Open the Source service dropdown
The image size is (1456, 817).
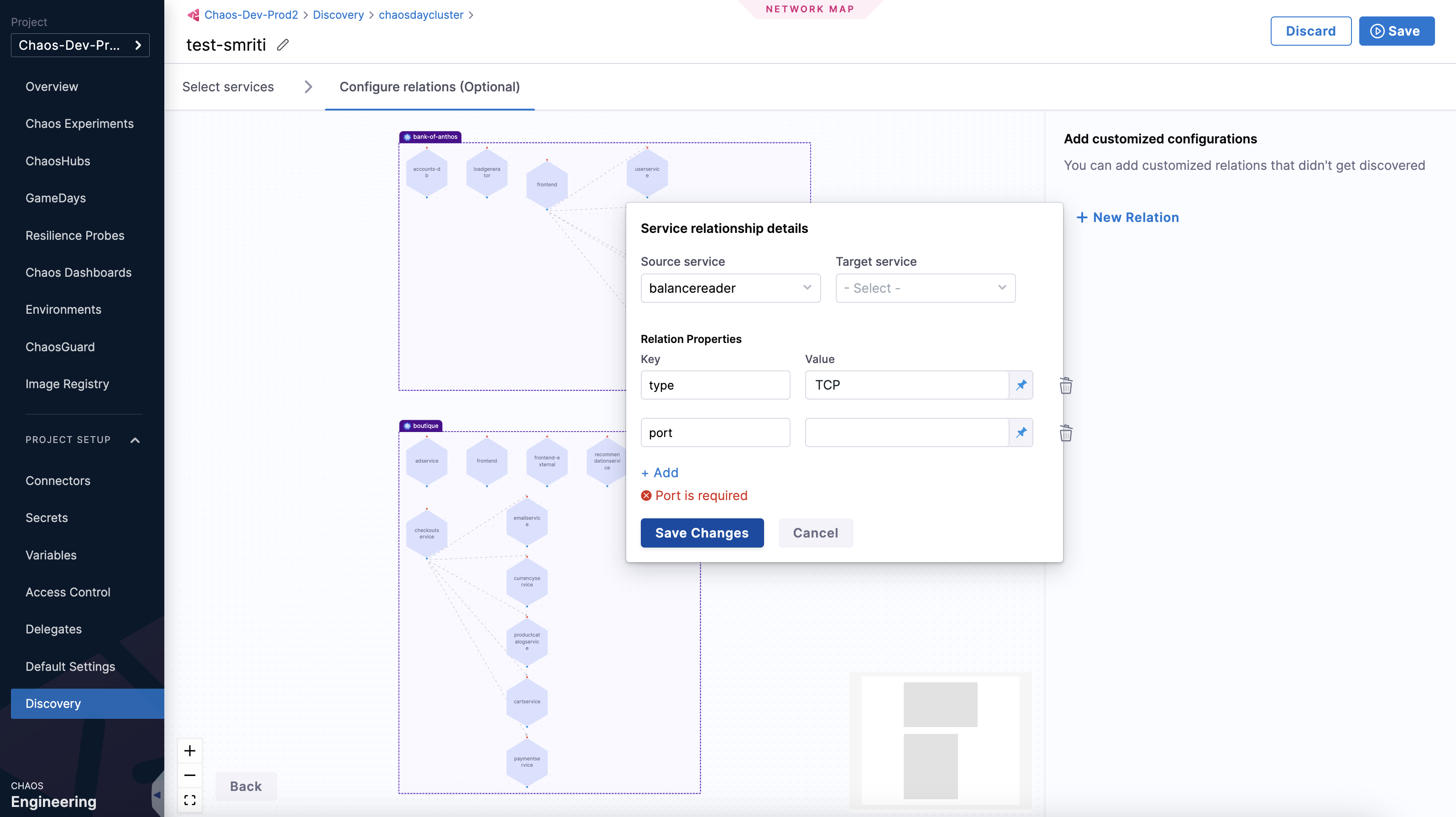coord(730,288)
